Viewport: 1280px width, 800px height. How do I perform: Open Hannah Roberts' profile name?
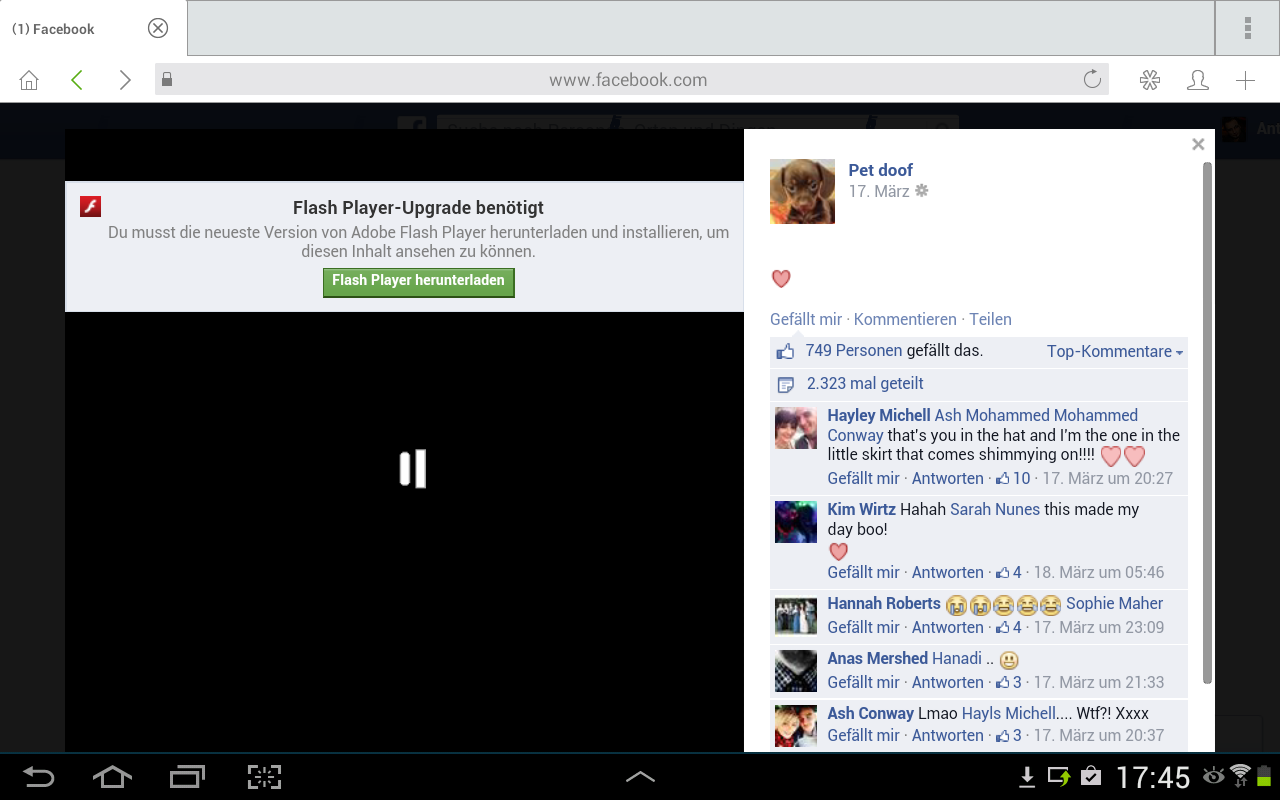tap(884, 603)
